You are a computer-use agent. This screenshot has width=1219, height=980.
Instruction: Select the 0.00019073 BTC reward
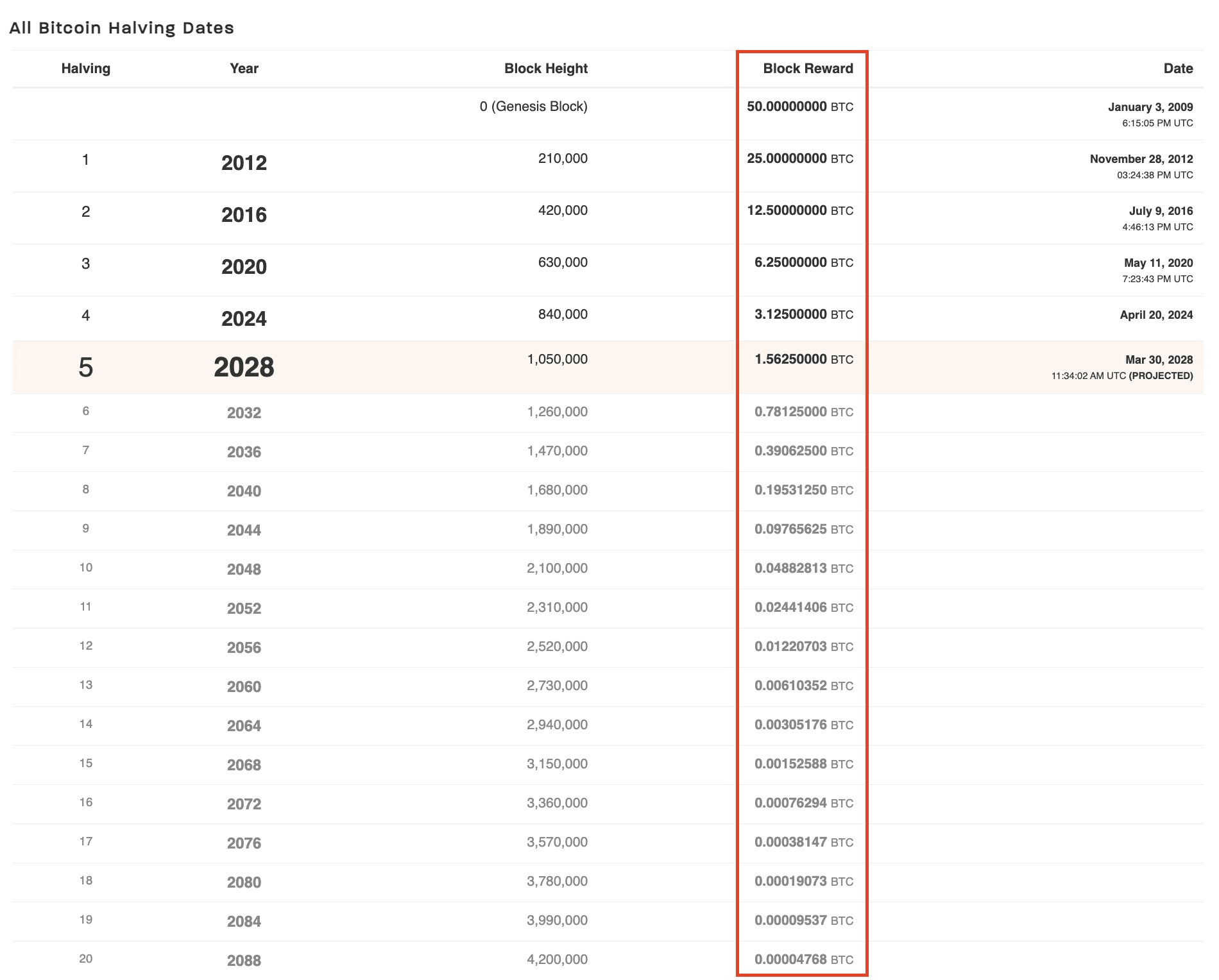804,881
